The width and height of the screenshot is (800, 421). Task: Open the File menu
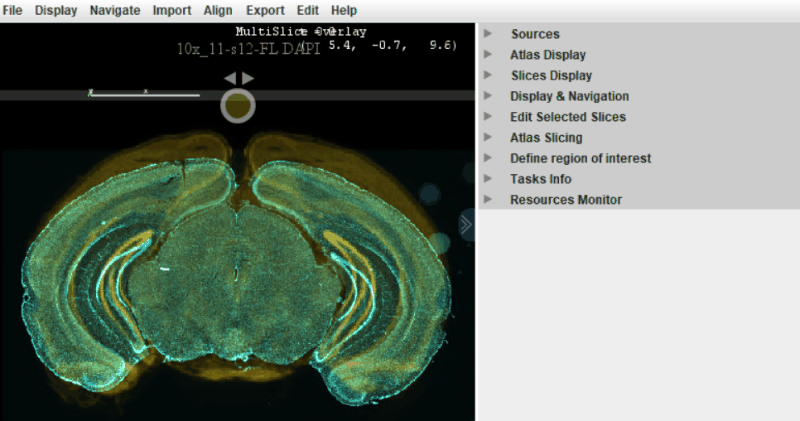click(12, 10)
